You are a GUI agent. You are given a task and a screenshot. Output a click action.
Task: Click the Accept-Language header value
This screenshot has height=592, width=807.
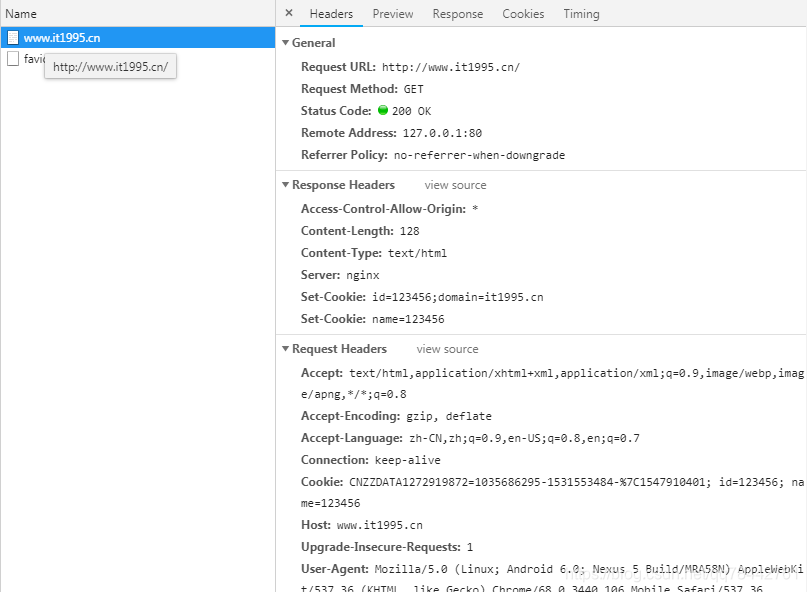point(524,439)
